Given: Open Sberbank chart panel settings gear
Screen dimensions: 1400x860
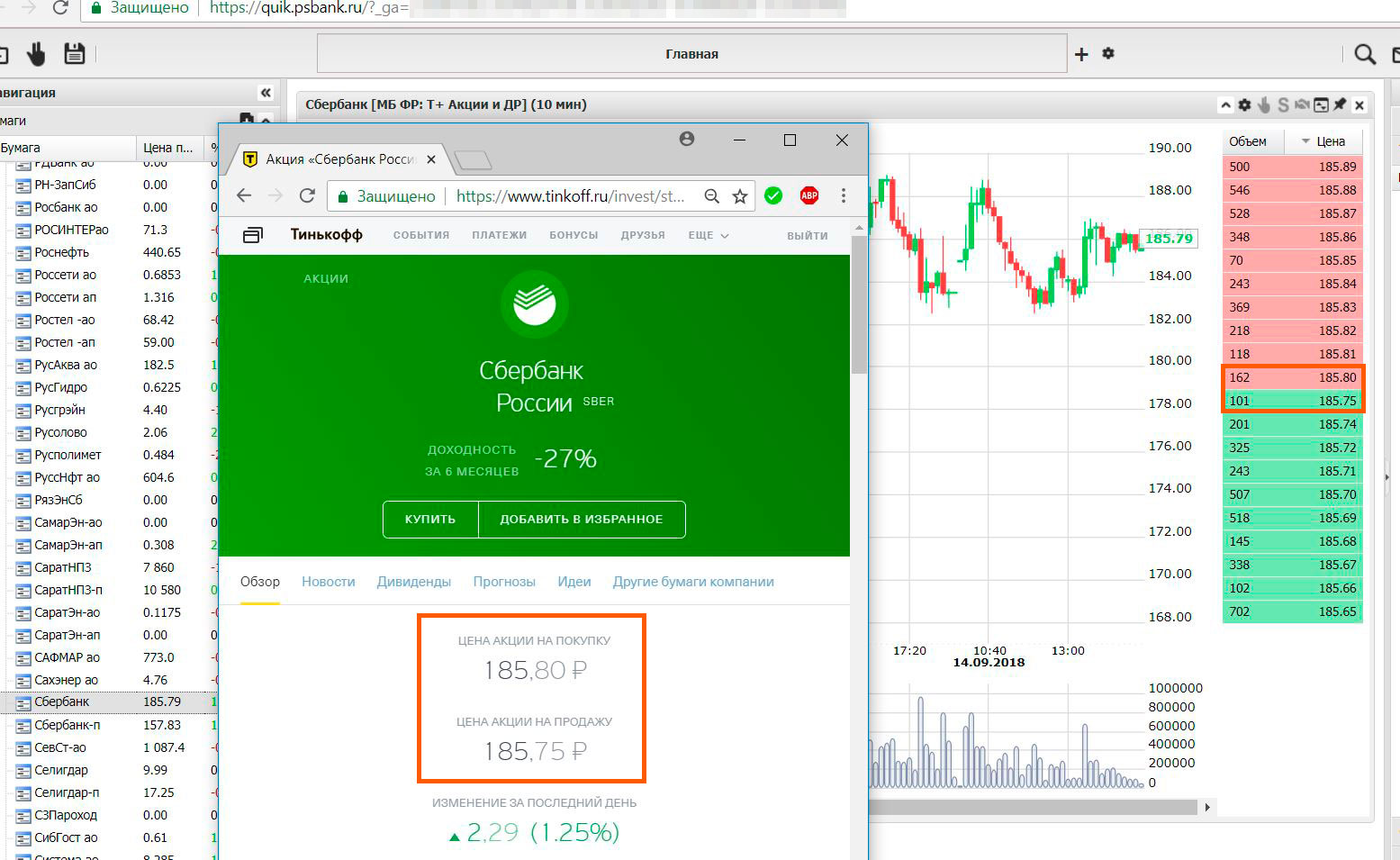Looking at the screenshot, I should (1244, 105).
